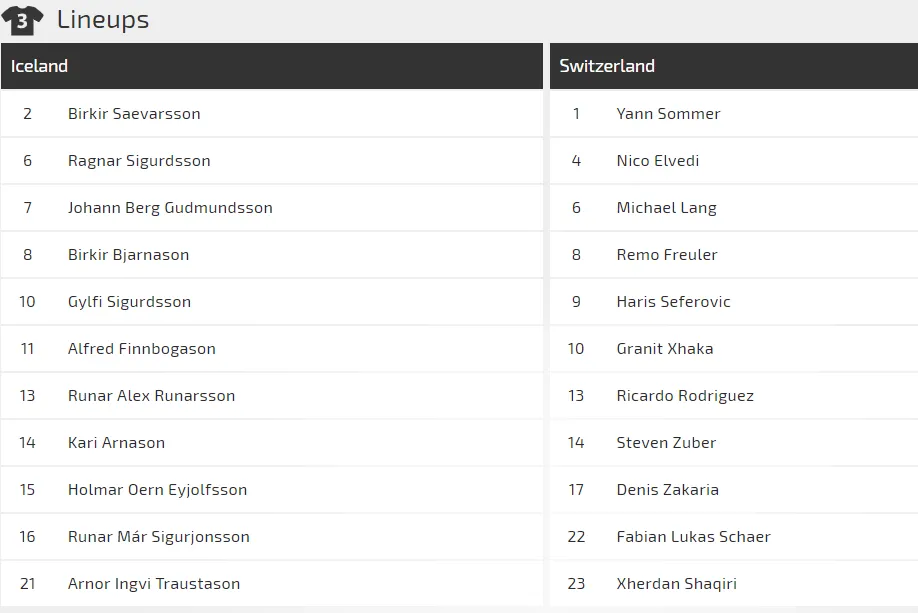
Task: Select Nico Elvedi from Switzerland lineup
Action: (x=658, y=161)
